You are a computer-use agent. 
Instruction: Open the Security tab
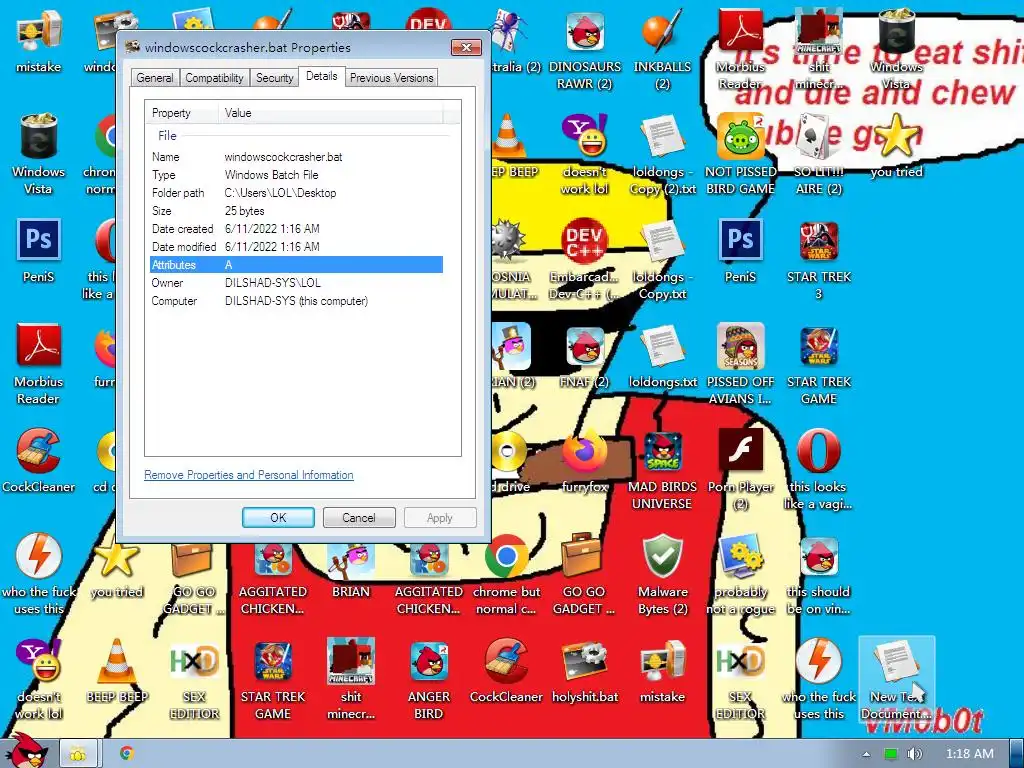coord(274,78)
